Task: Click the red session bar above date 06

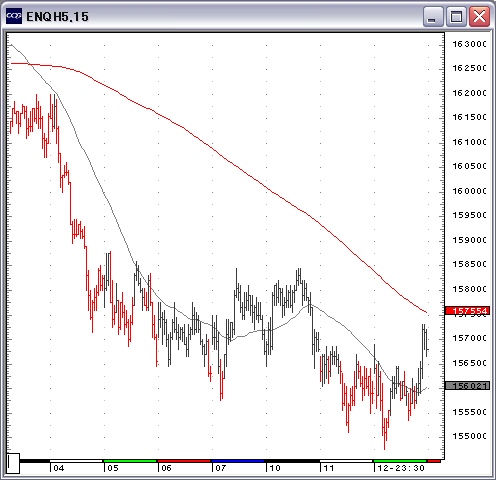Action: [x=184, y=461]
